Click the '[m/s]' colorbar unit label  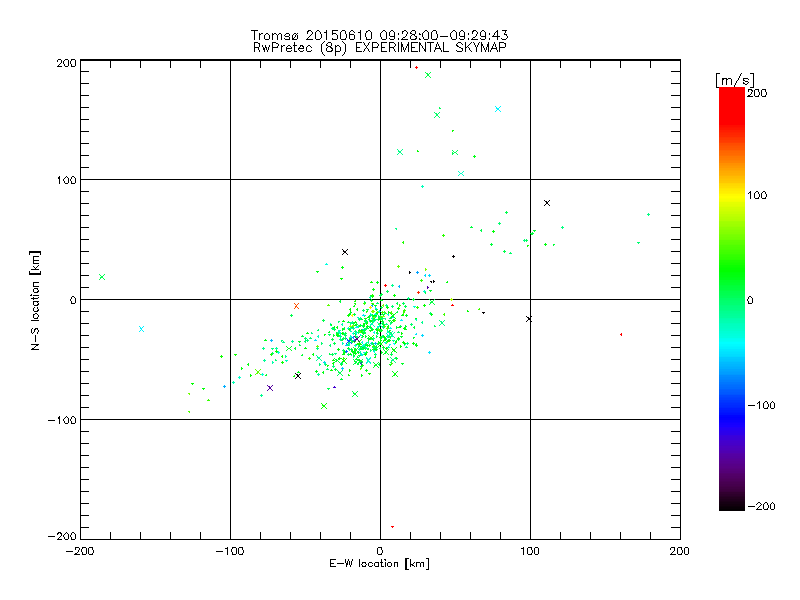(x=735, y=80)
